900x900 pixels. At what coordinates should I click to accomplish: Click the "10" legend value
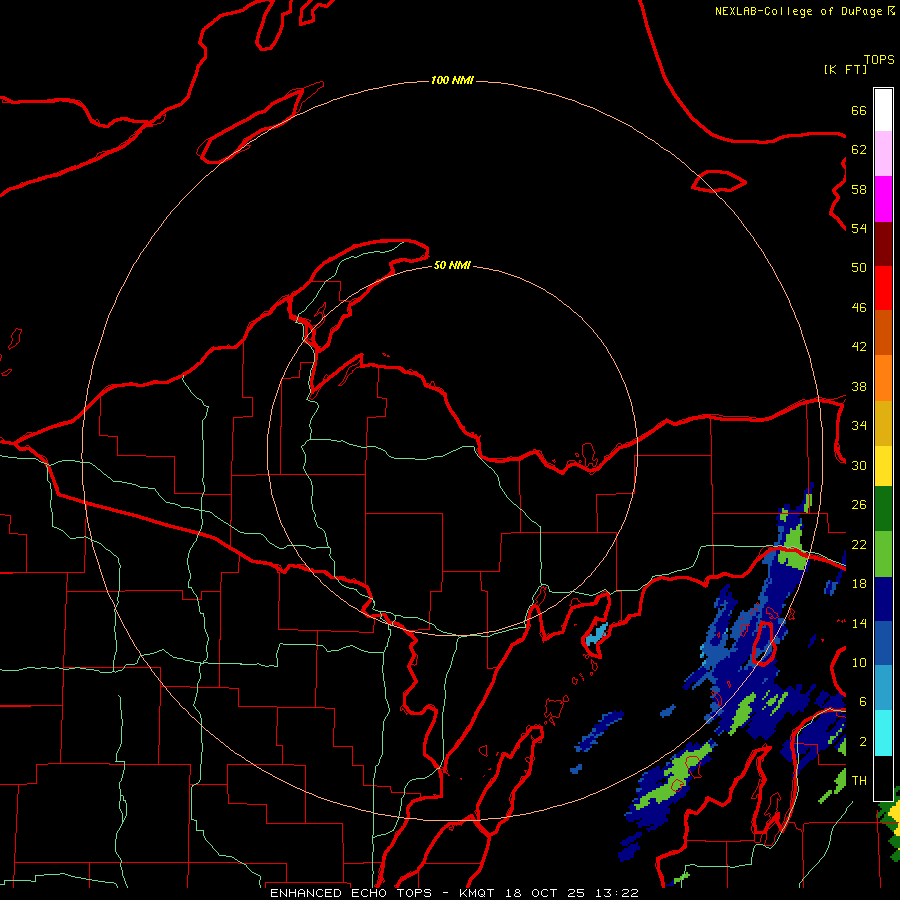(x=859, y=663)
